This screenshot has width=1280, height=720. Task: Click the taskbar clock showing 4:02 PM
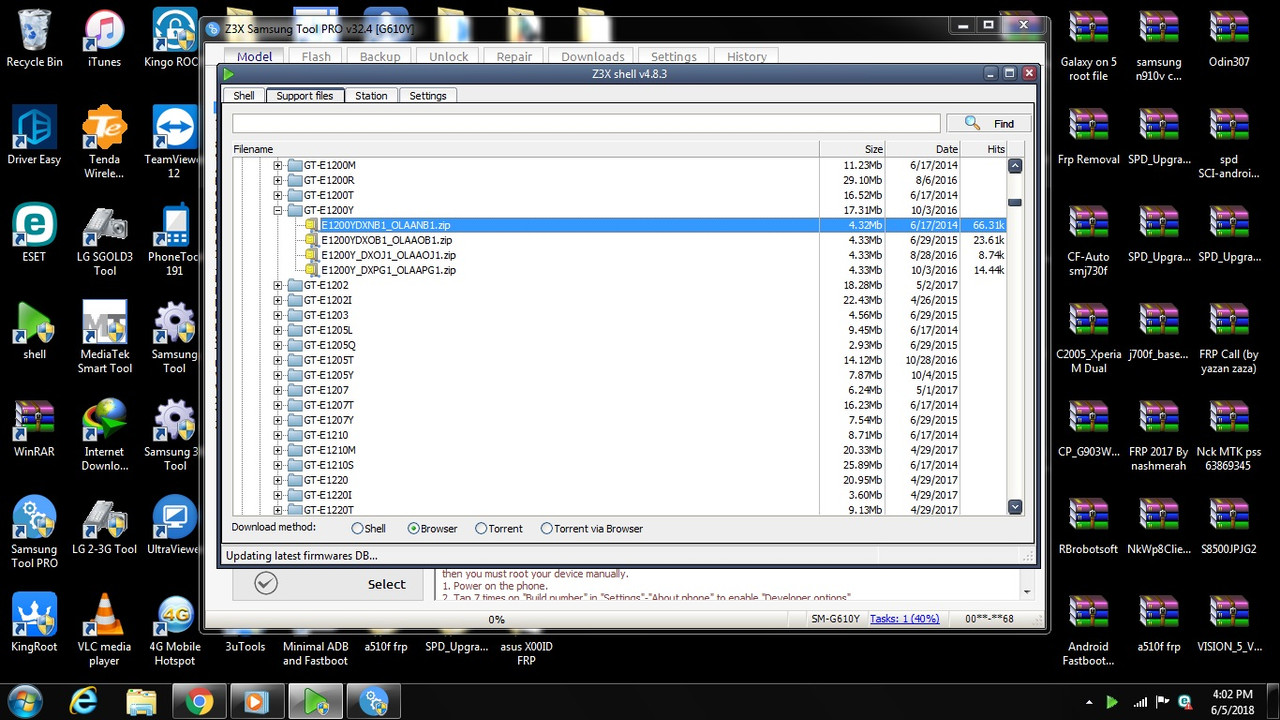point(1231,701)
